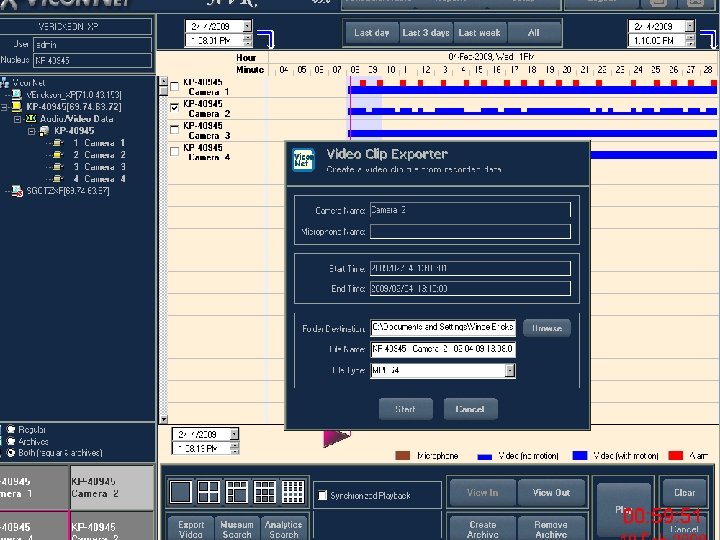This screenshot has width=720, height=540.
Task: Choose the mixed-size pane layout icon
Action: click(x=236, y=492)
